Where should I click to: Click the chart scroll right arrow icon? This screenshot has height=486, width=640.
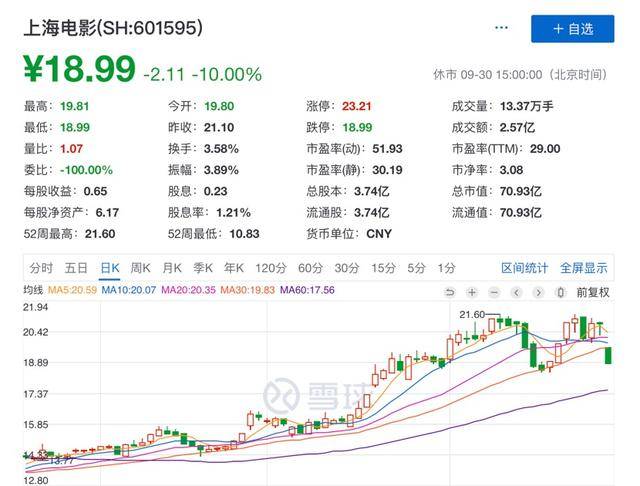538,292
